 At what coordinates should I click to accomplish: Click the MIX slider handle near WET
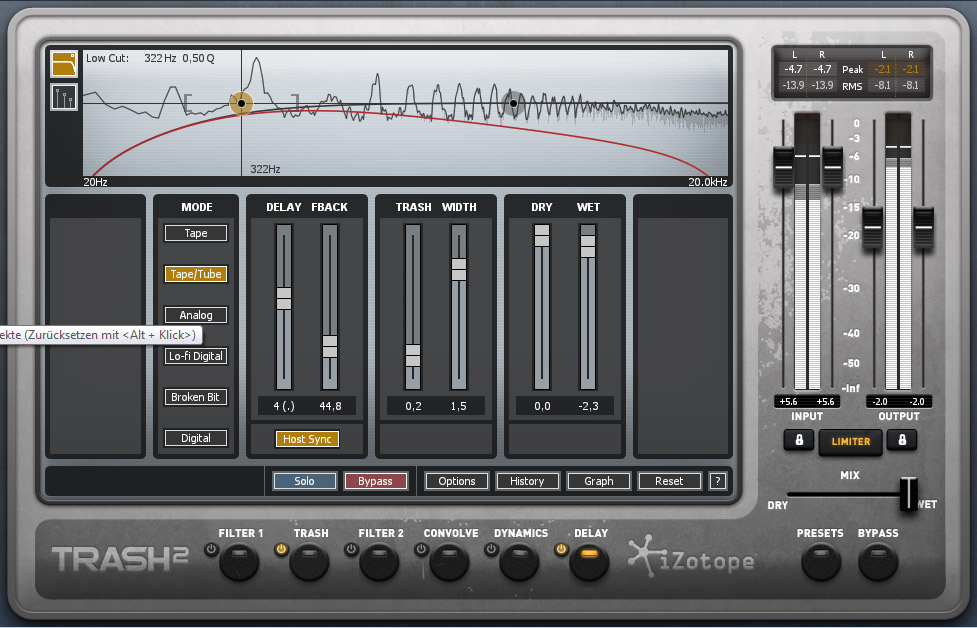[908, 493]
